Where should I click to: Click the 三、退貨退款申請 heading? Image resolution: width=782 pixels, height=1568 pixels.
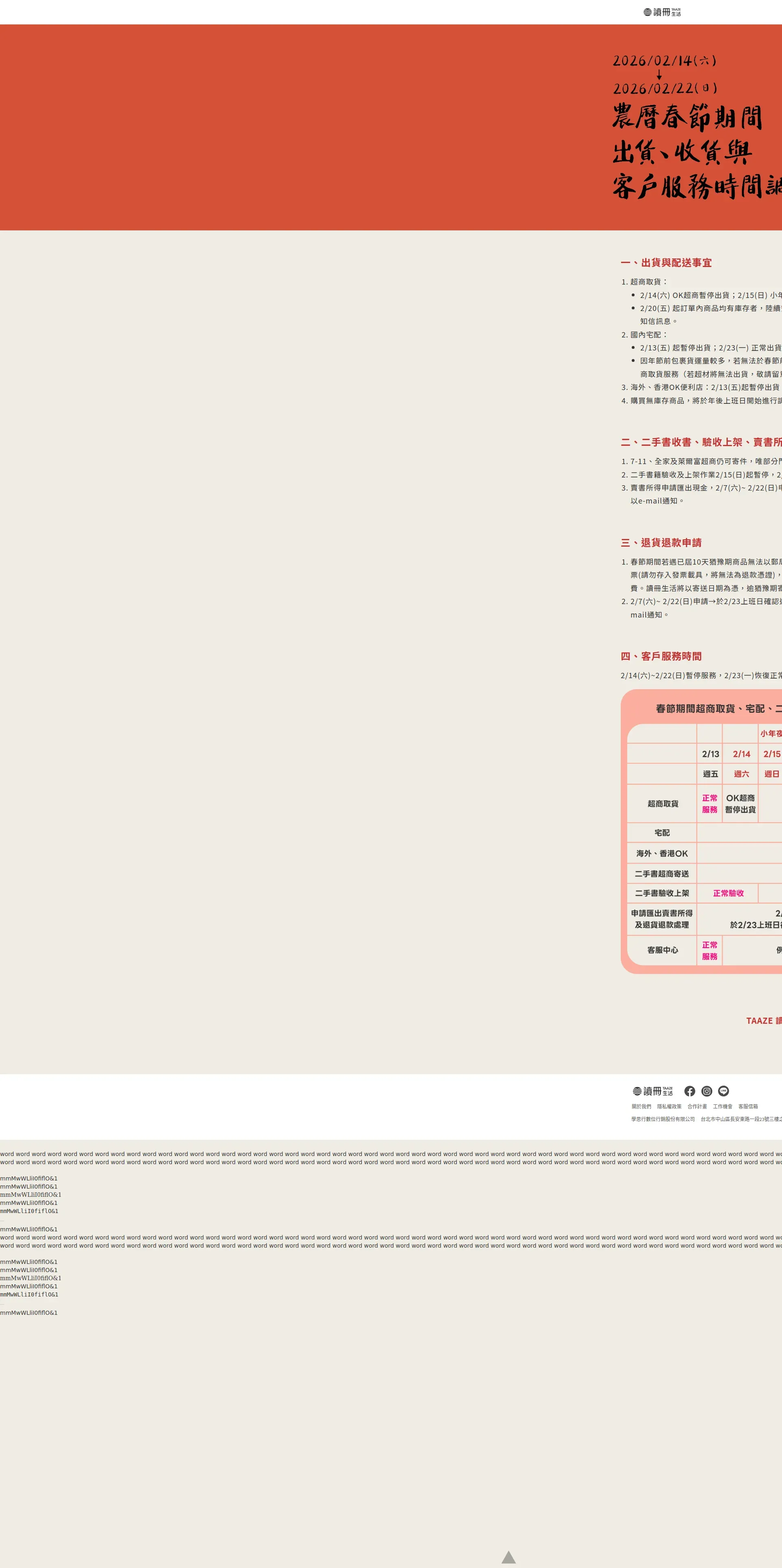point(661,543)
